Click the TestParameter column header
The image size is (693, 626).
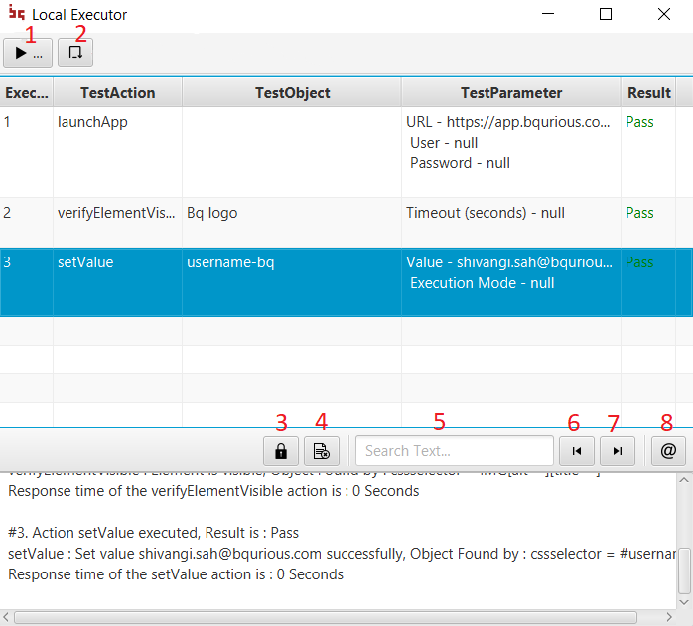click(511, 92)
